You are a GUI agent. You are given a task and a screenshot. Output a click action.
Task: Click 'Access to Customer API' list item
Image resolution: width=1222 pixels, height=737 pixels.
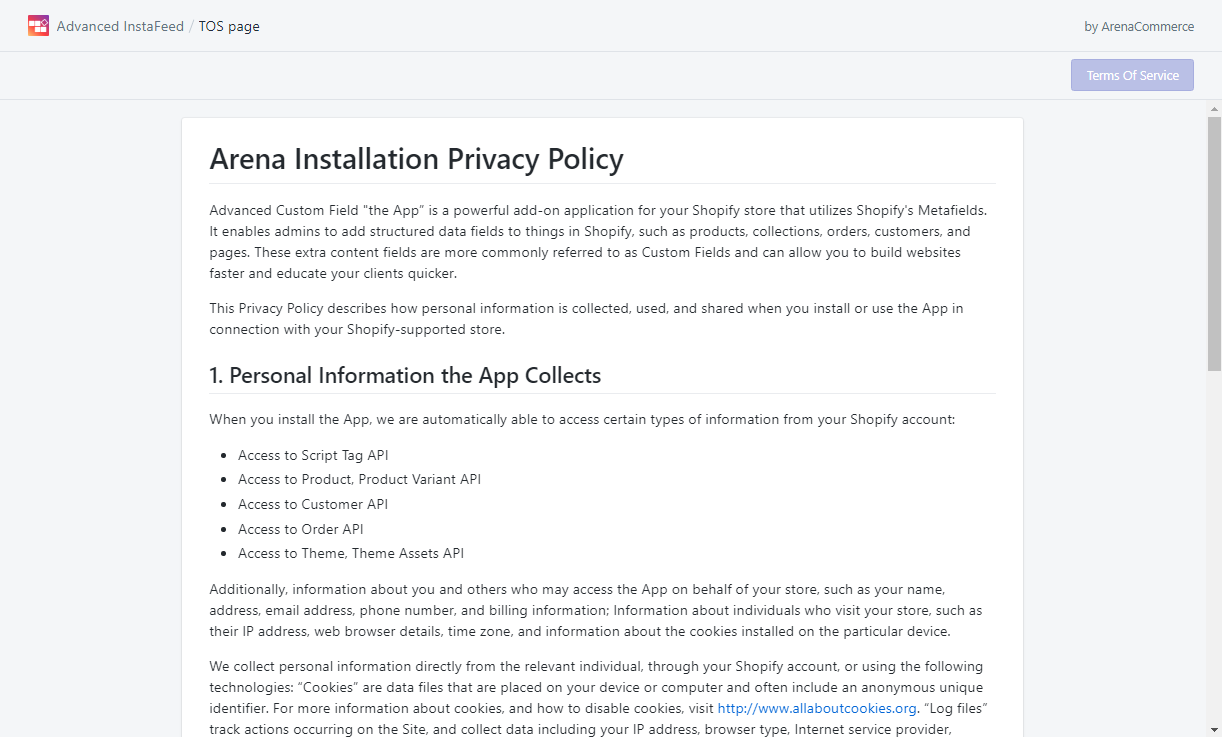[313, 505]
